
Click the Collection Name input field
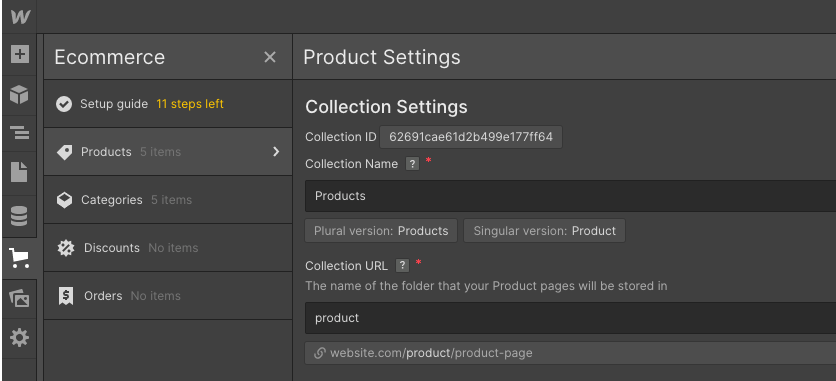570,196
